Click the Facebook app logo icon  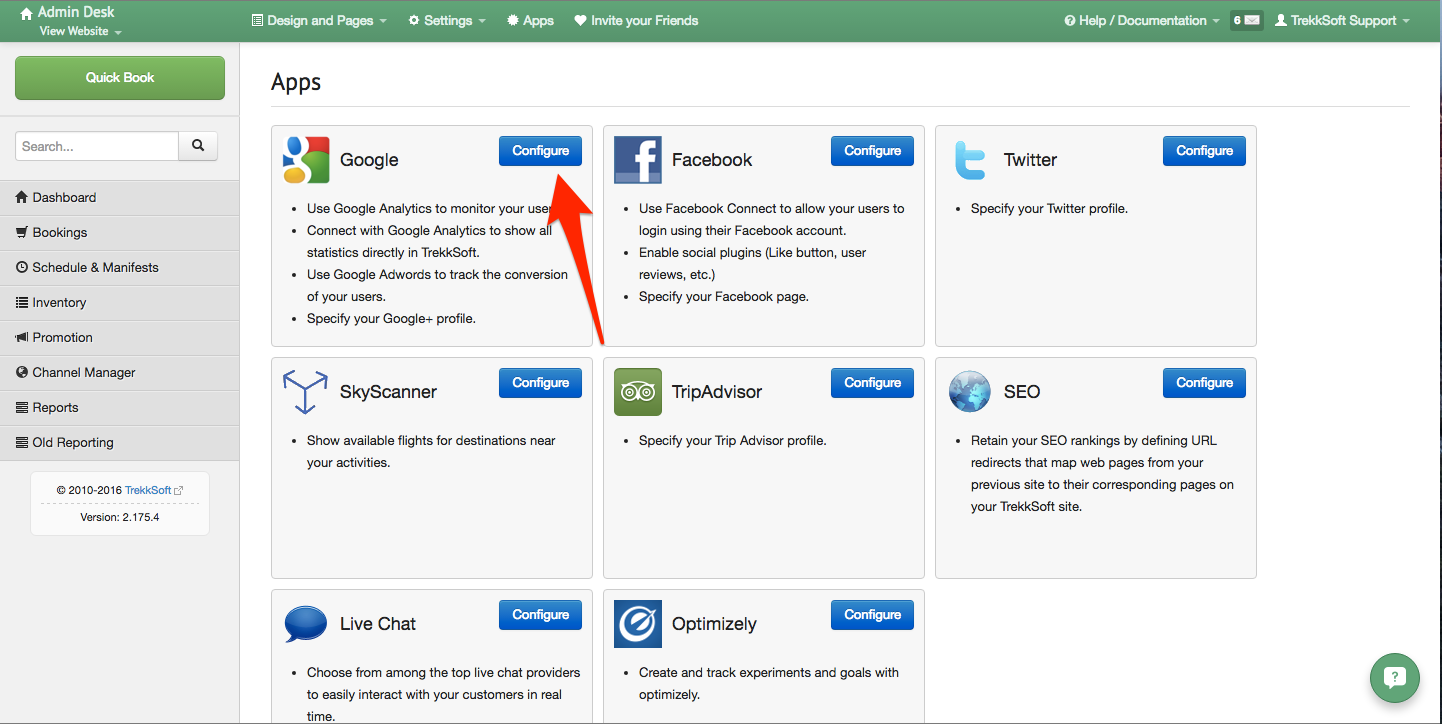point(638,160)
